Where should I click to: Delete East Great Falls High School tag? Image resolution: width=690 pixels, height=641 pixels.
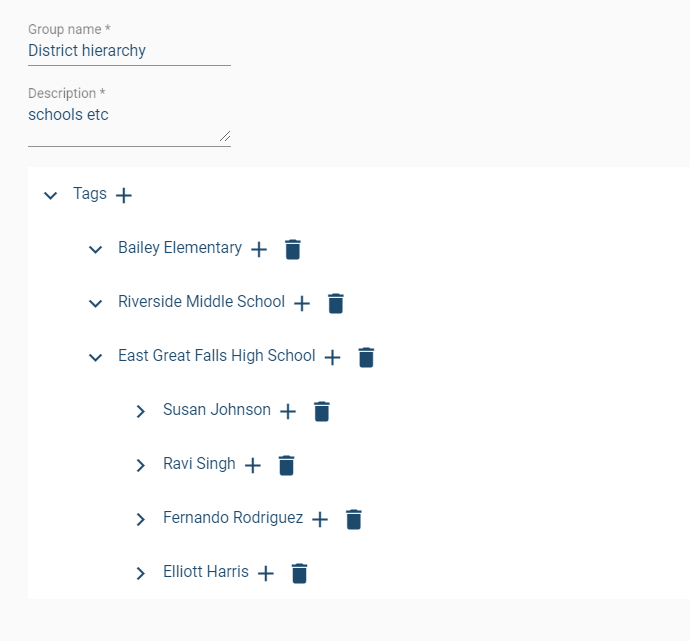(x=366, y=358)
